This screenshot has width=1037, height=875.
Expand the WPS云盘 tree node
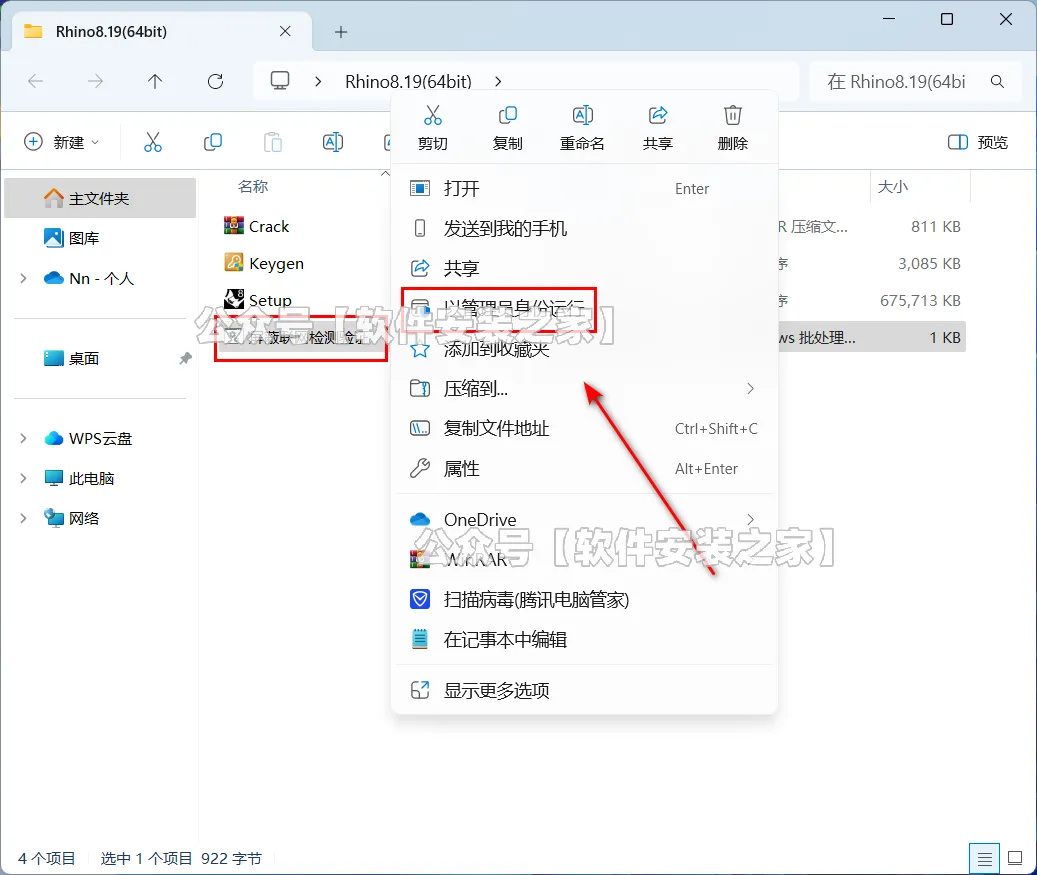23,438
